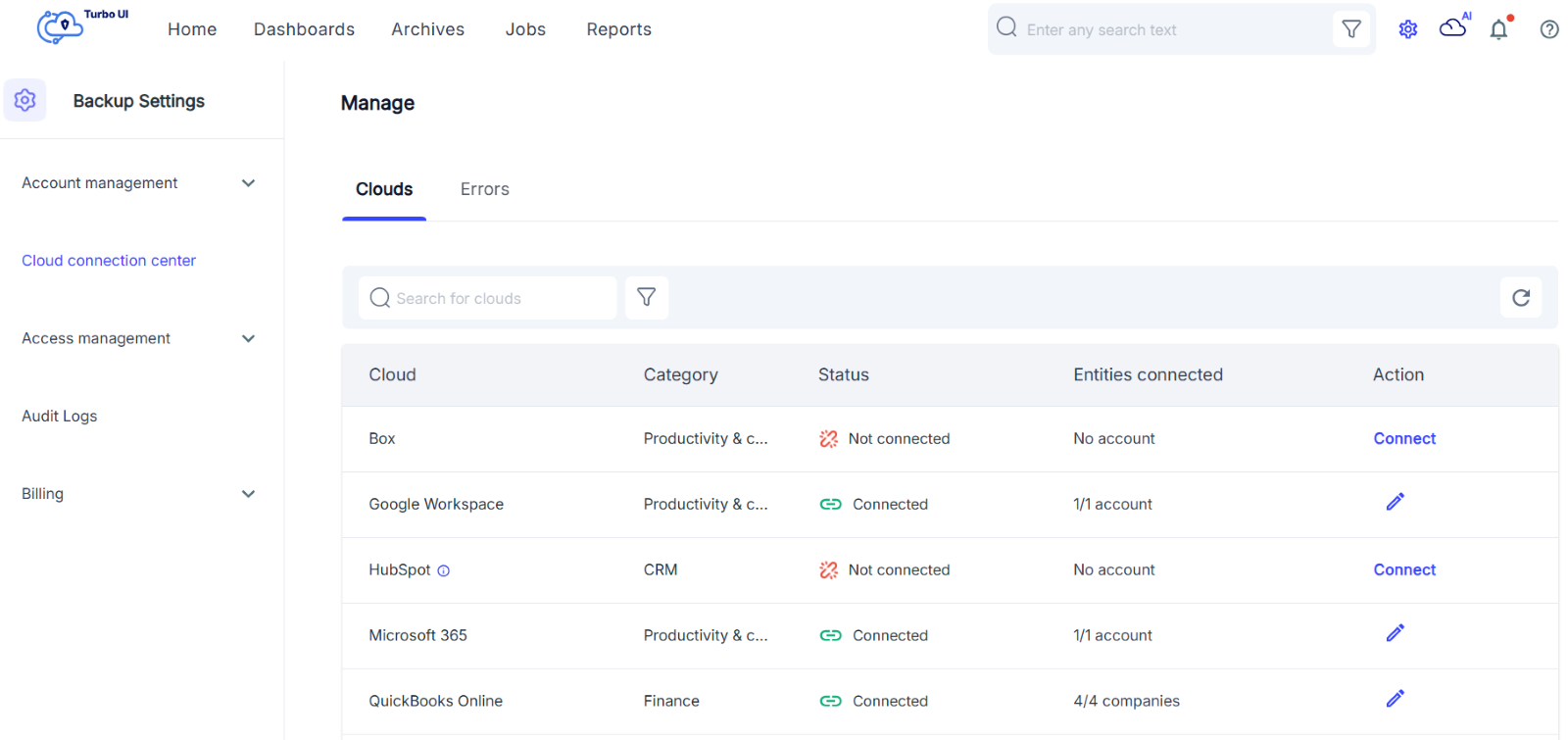Click Microsoft 365 1/1 account cell
This screenshot has width=1568, height=740.
pos(1112,636)
